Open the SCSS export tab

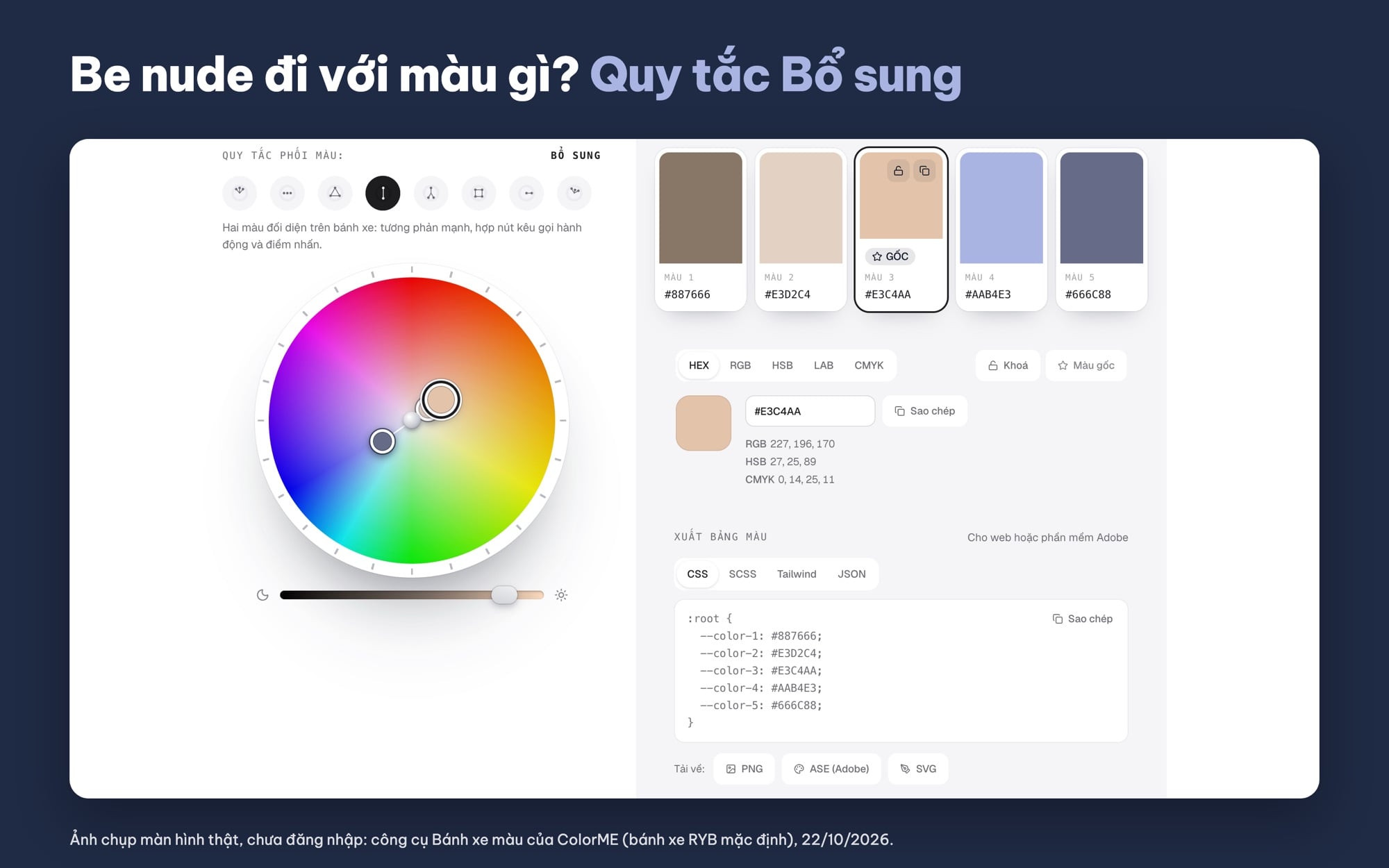(742, 574)
